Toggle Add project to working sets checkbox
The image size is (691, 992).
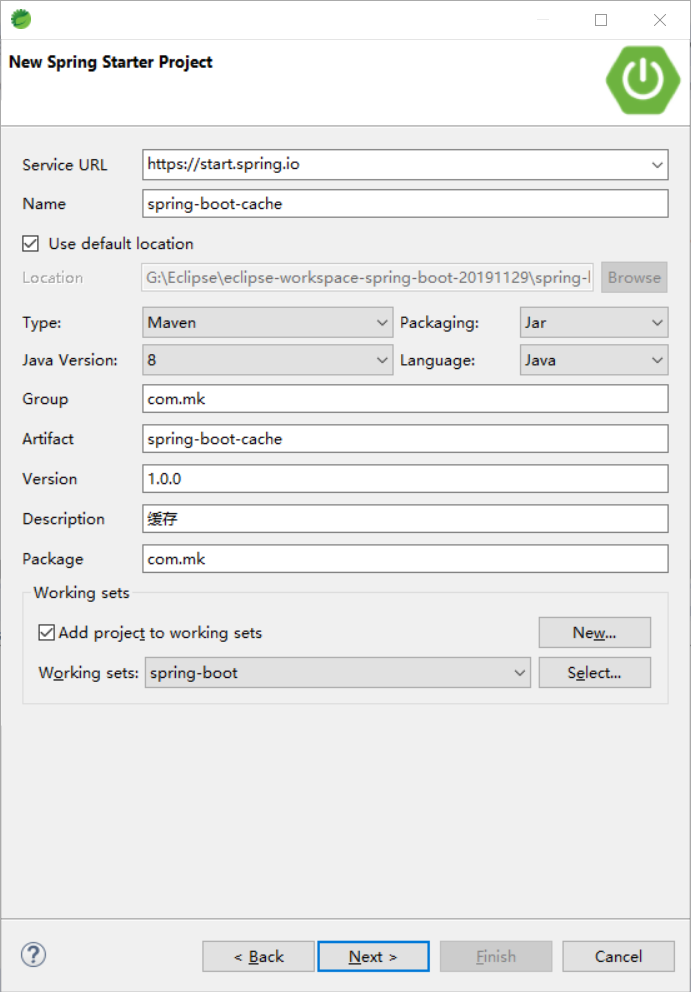(47, 632)
